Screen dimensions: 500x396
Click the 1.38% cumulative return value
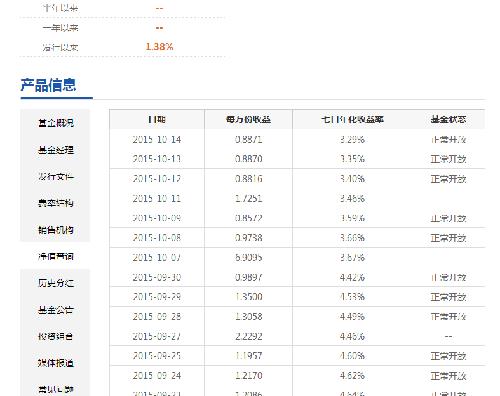pos(159,47)
